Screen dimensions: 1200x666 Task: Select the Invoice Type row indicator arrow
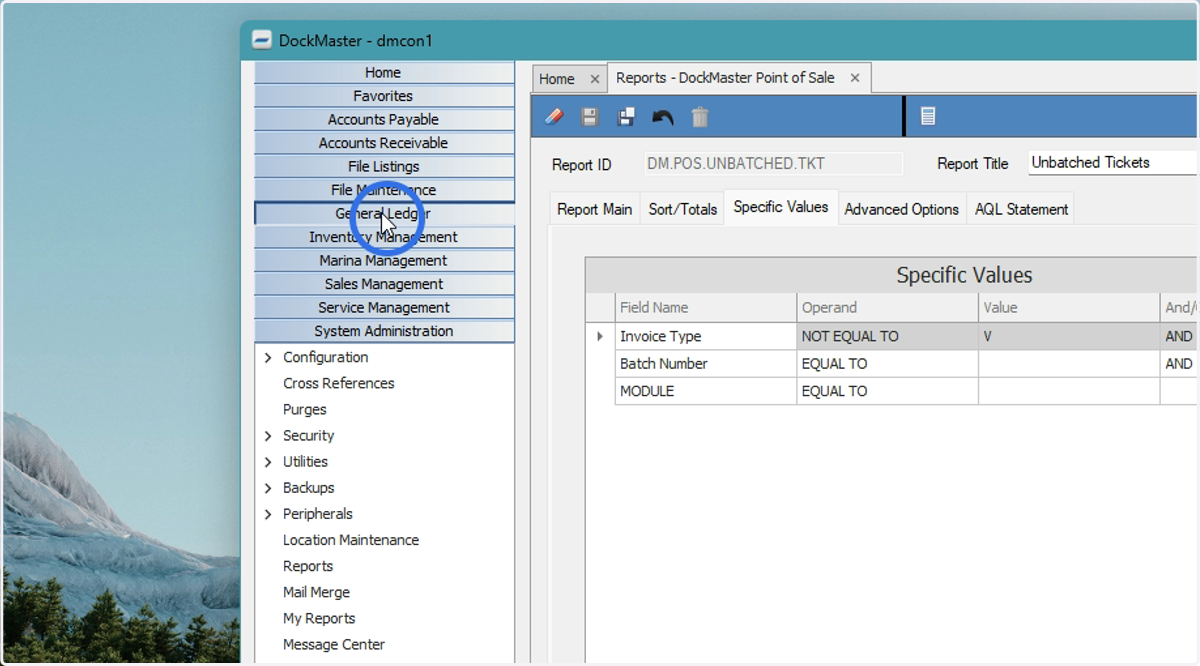[600, 336]
